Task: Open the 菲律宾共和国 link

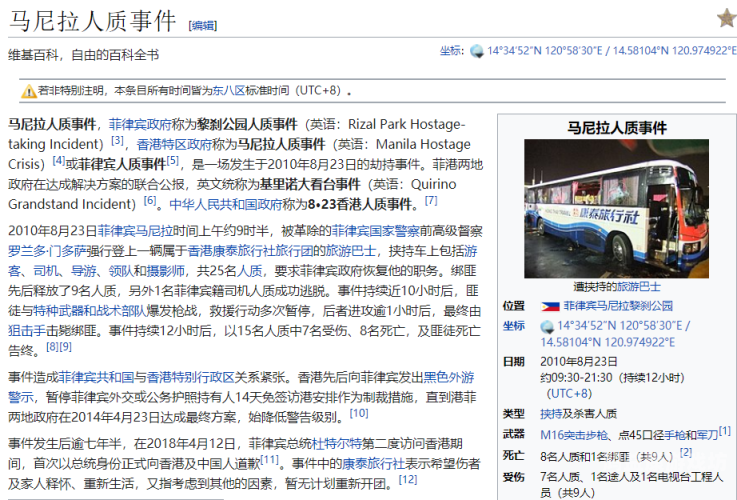Action: point(96,377)
